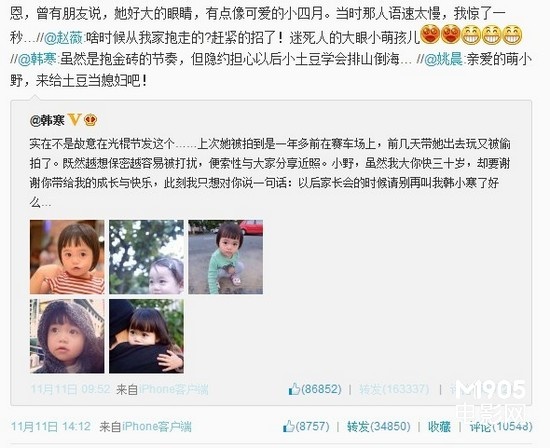Like the original post with 86852 likes

click(x=315, y=389)
